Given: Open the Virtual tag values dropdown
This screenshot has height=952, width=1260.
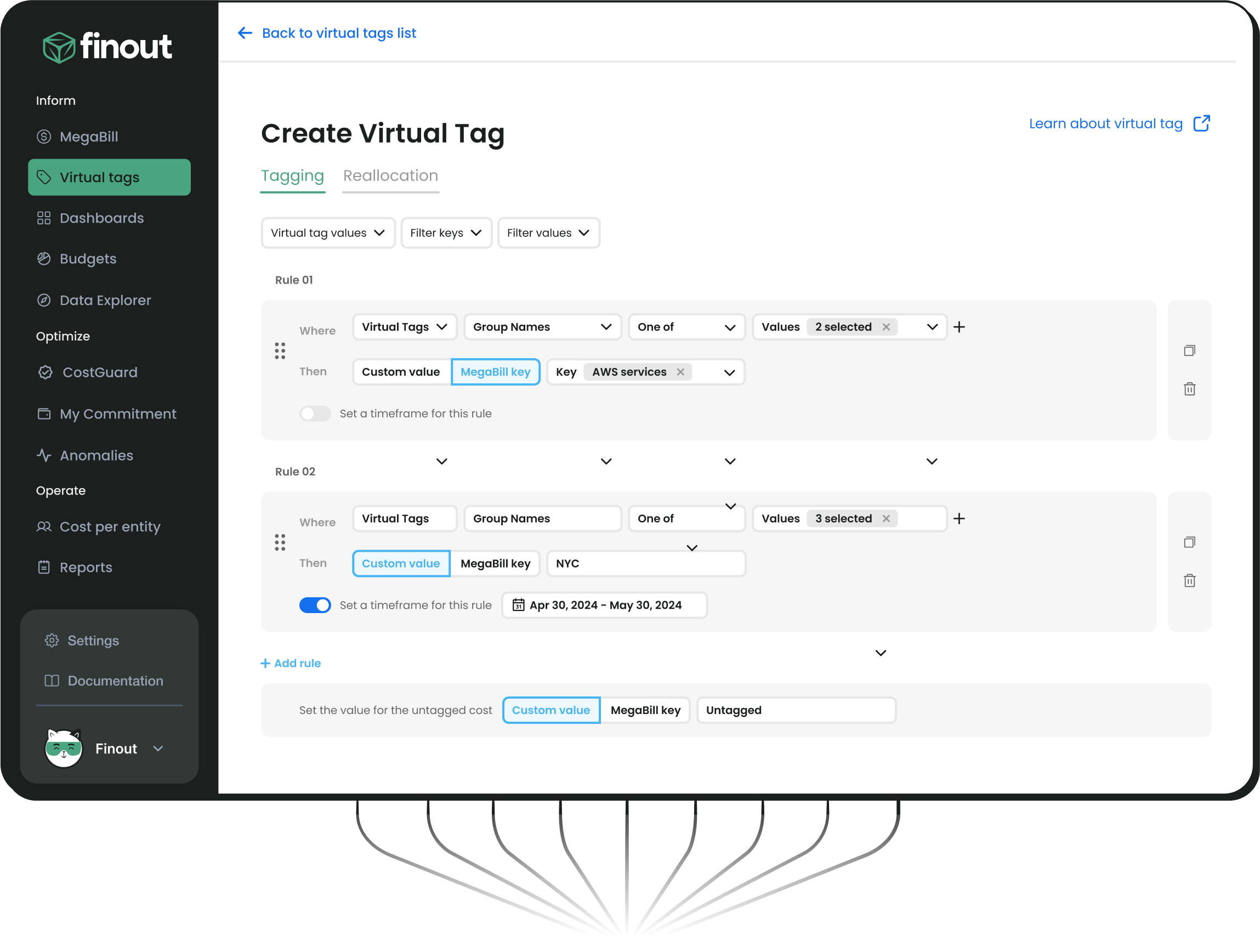Looking at the screenshot, I should 328,233.
